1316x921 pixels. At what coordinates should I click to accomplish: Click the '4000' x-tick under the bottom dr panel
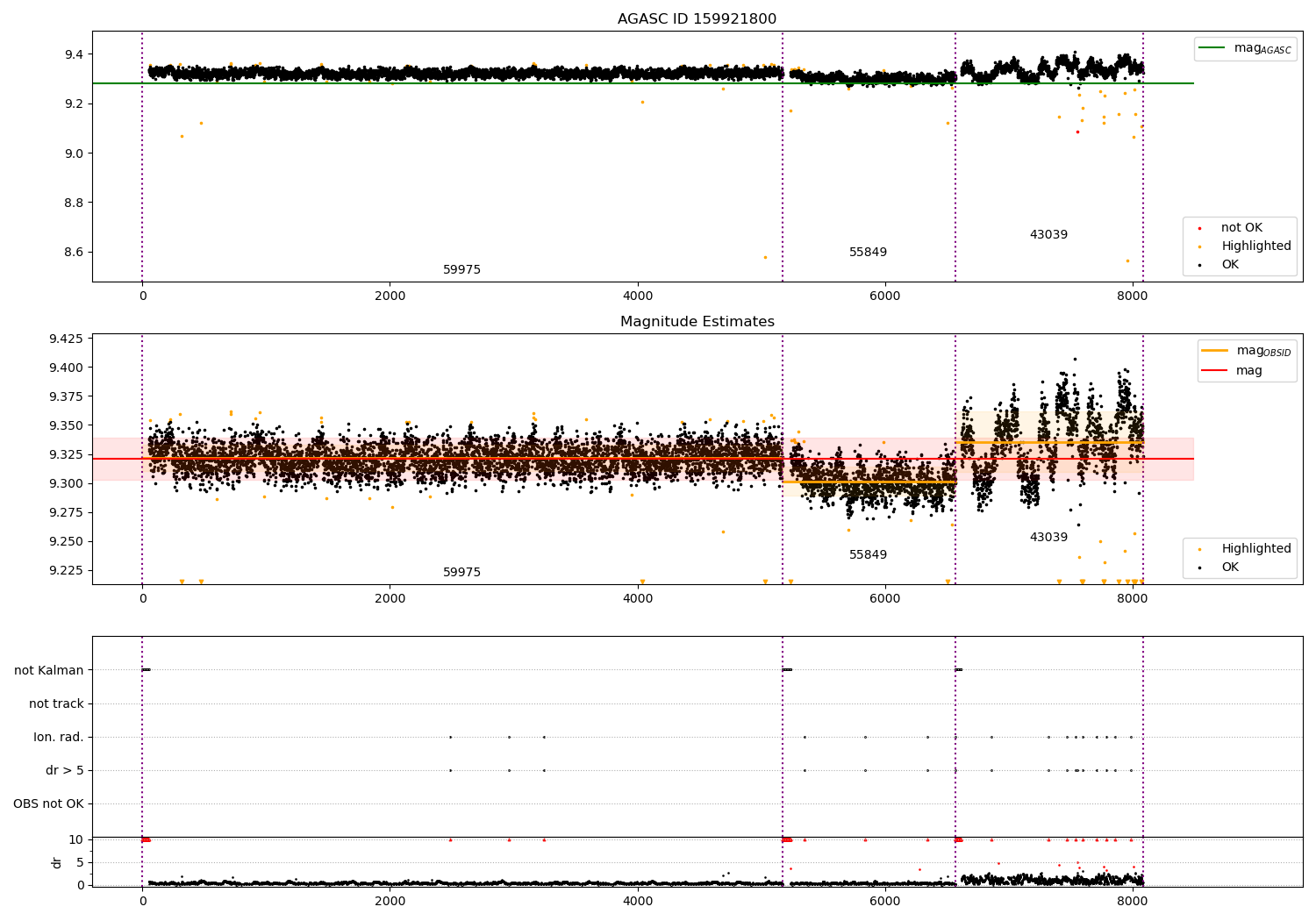click(x=637, y=901)
